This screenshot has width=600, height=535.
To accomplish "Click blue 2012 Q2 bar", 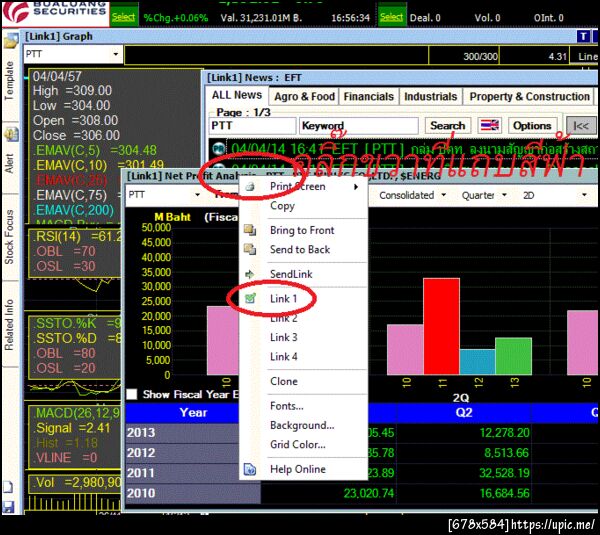I will coord(477,362).
